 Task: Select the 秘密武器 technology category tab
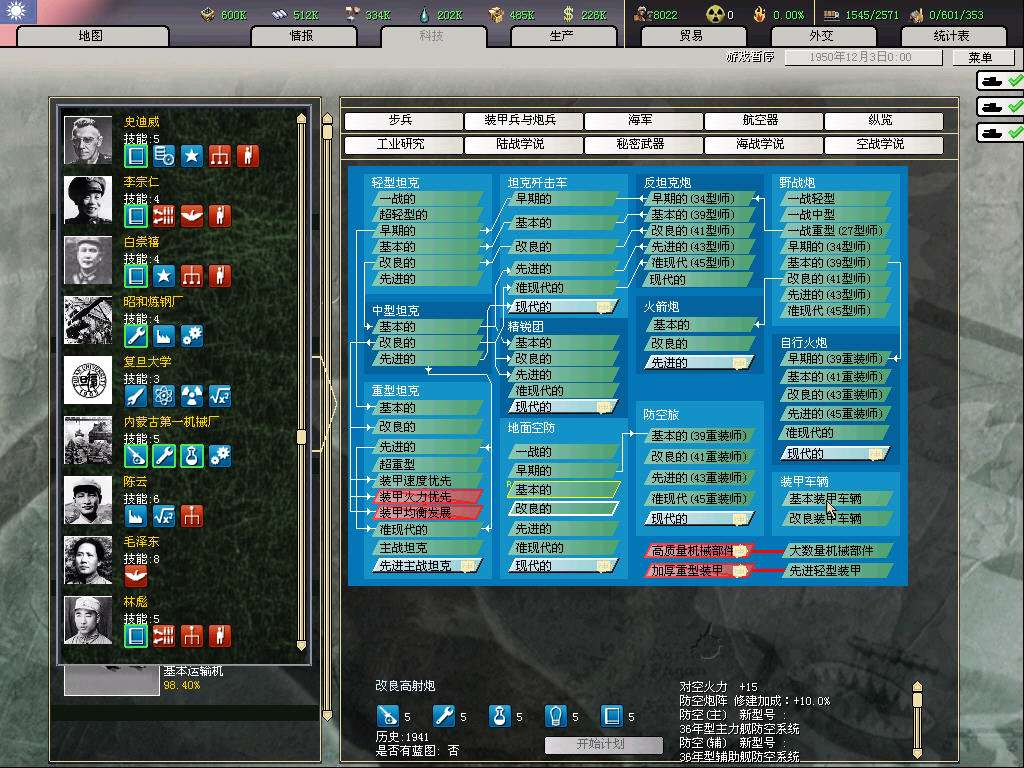641,145
